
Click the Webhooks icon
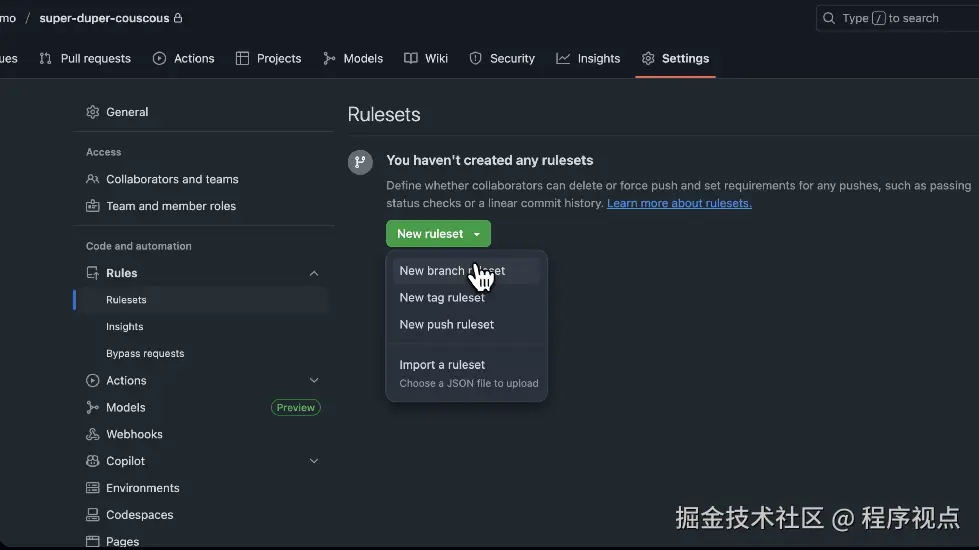tap(92, 434)
